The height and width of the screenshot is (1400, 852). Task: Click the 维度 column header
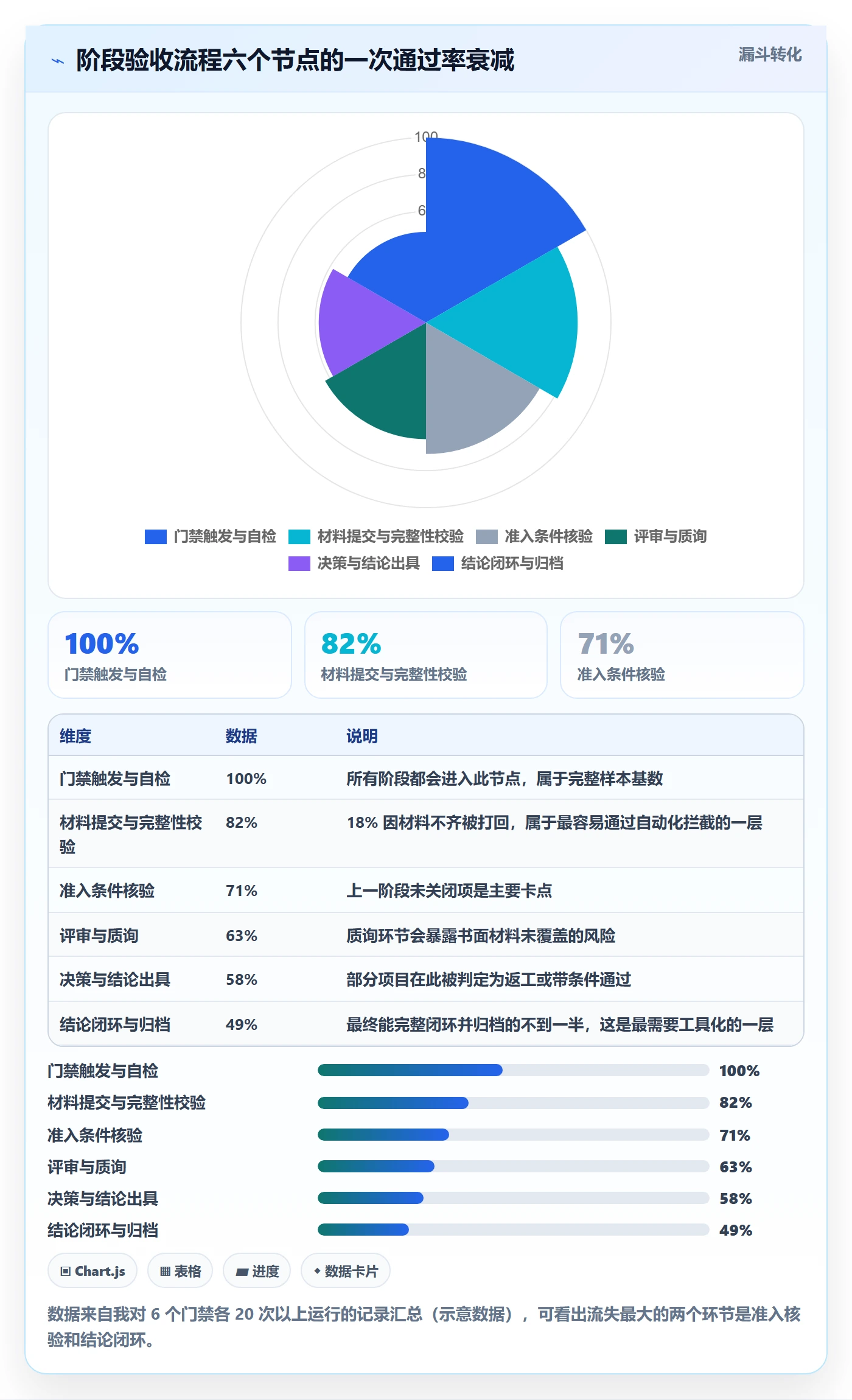click(x=75, y=736)
